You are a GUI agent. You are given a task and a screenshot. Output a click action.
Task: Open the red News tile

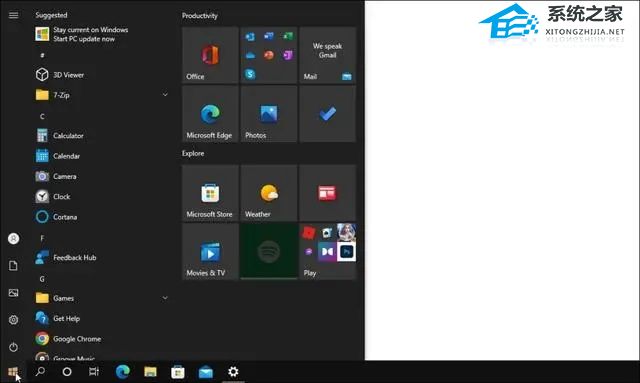tap(327, 193)
